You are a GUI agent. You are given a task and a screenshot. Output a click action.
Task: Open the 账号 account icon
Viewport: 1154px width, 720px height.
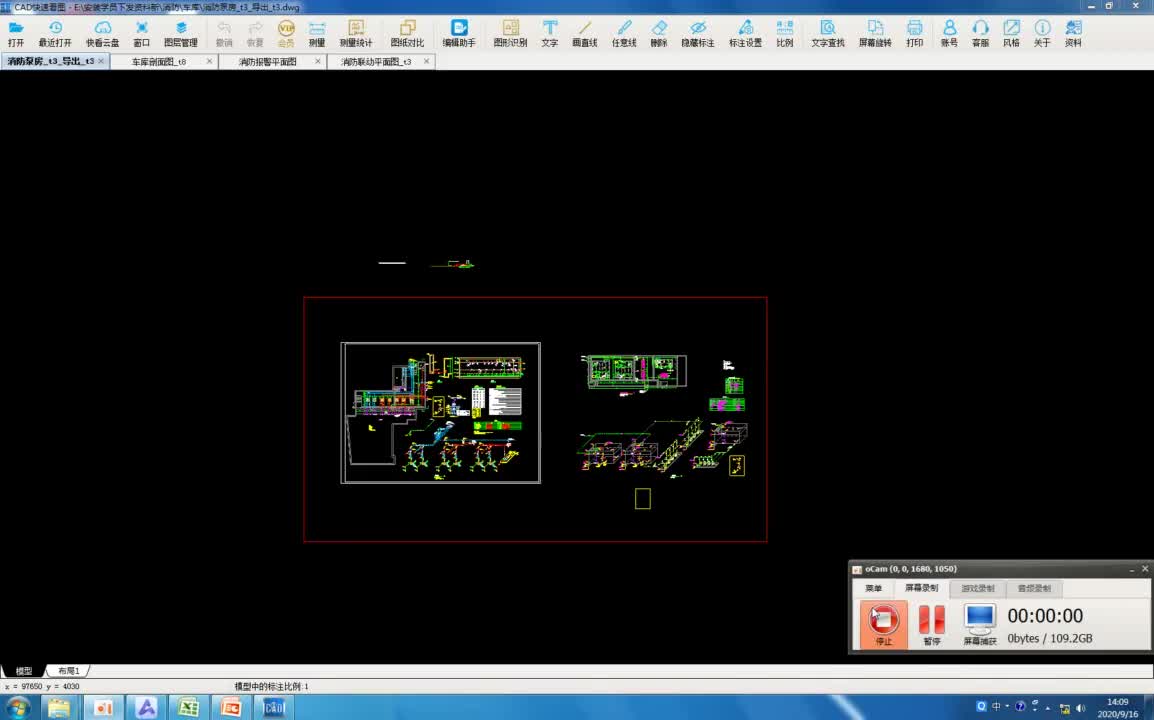point(949,34)
